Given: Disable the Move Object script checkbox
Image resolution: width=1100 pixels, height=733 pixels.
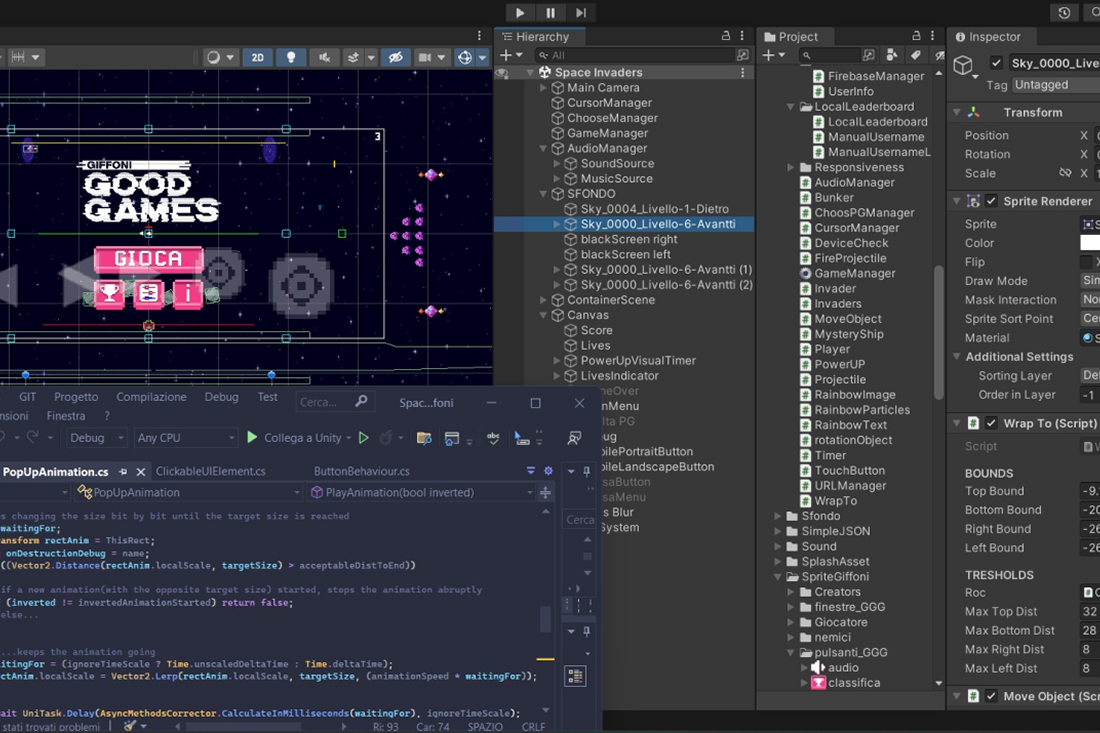Looking at the screenshot, I should pos(991,696).
